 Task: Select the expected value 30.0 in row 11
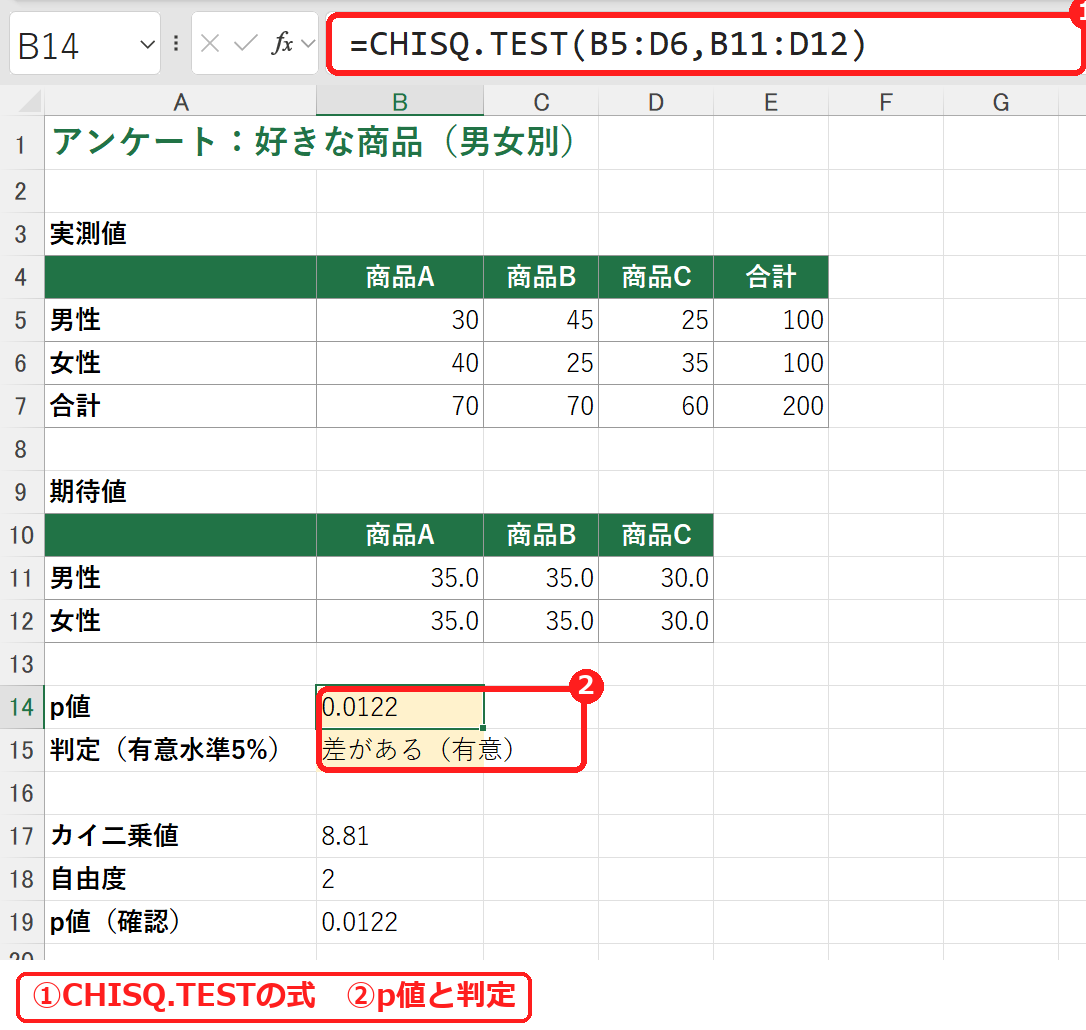click(656, 578)
